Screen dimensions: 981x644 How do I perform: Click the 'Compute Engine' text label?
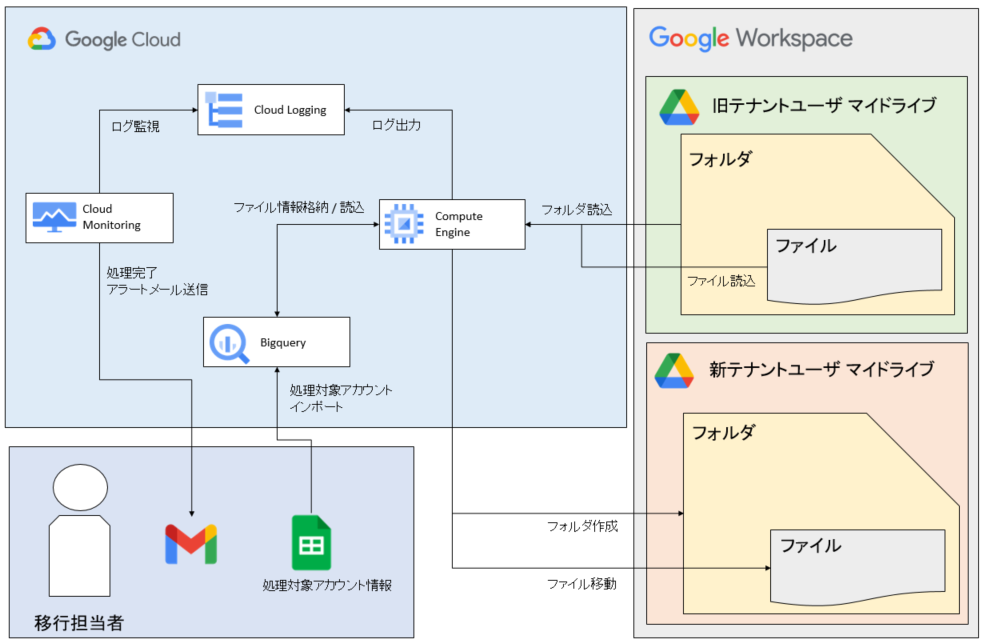click(x=459, y=224)
